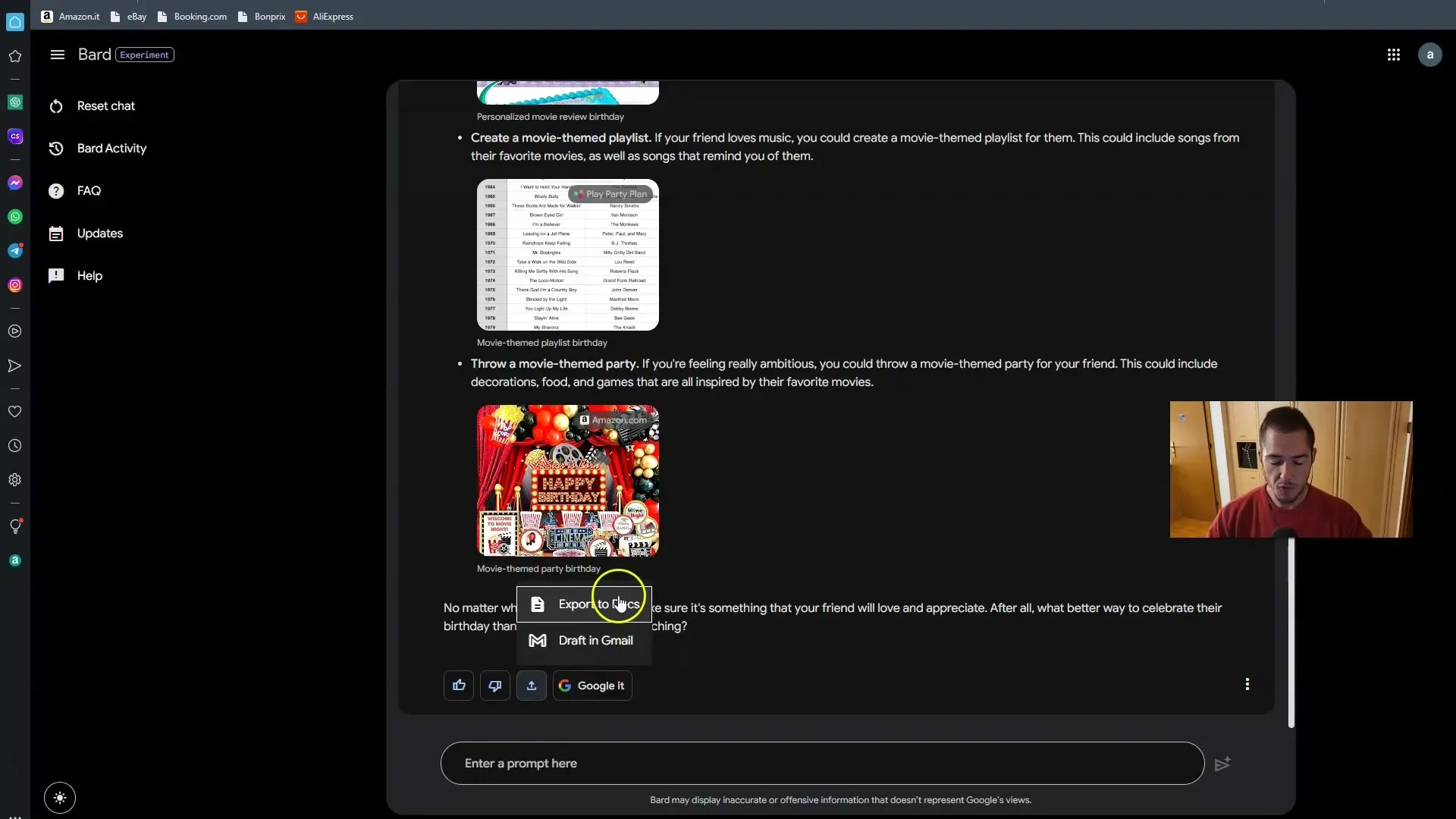Open ChatGPT in the browser sidebar
The height and width of the screenshot is (819, 1456).
15,102
